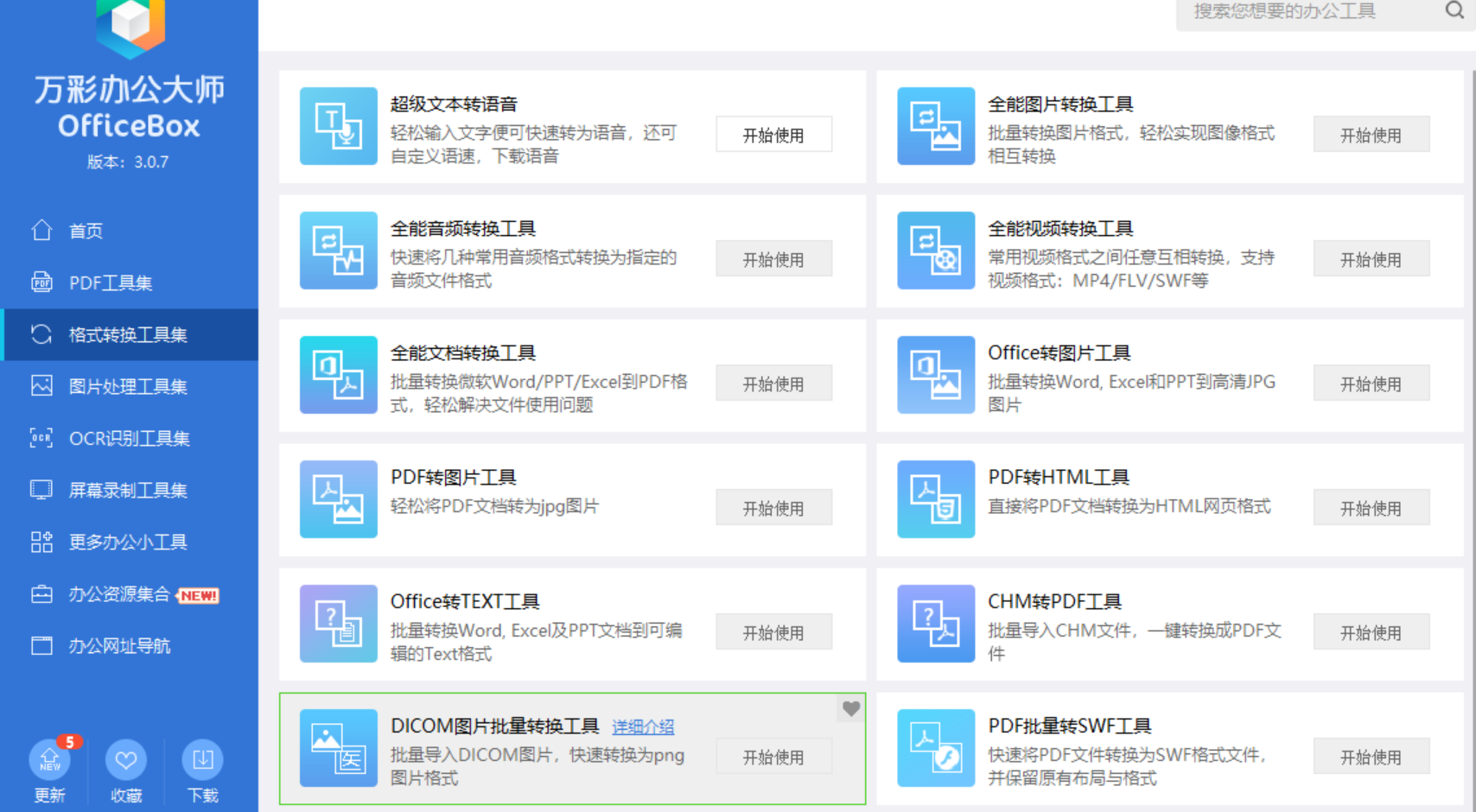Select the PDF批量转SWF工具 icon
The width and height of the screenshot is (1476, 812).
click(x=936, y=748)
